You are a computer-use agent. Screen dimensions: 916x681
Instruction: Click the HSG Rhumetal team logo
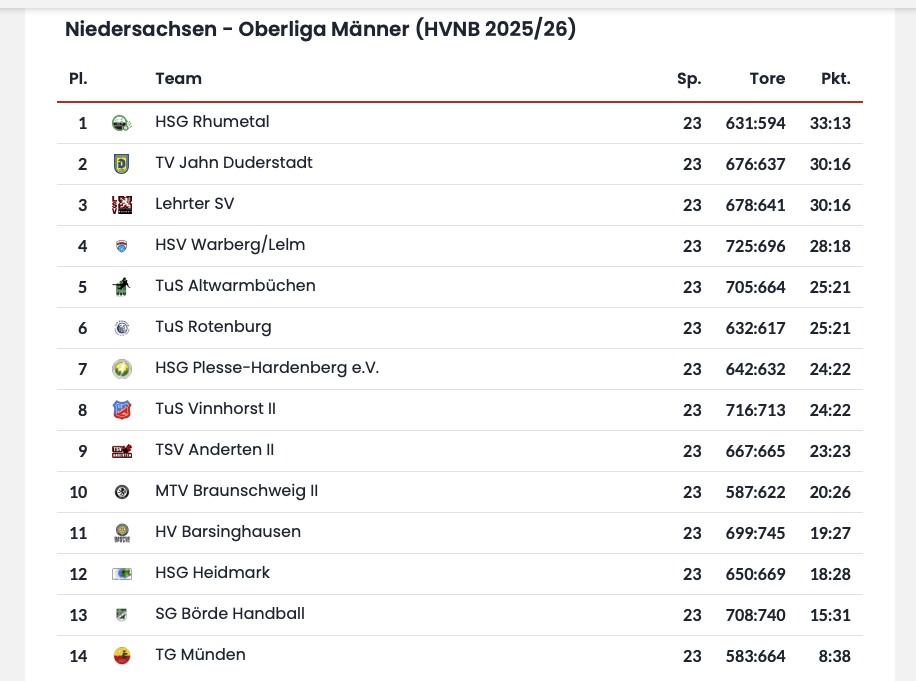point(121,123)
